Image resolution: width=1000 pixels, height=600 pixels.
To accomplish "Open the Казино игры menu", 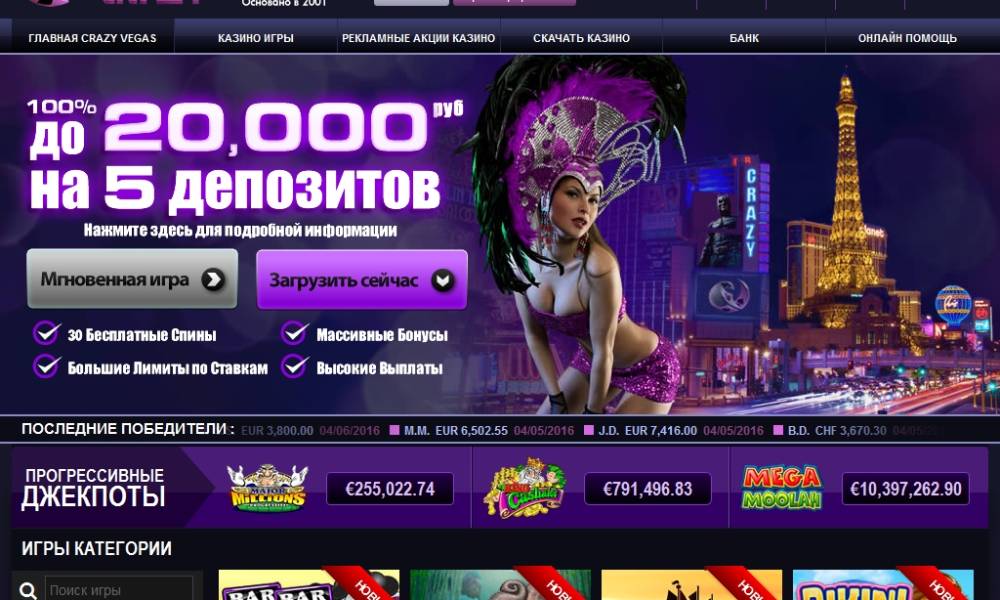I will tap(256, 38).
